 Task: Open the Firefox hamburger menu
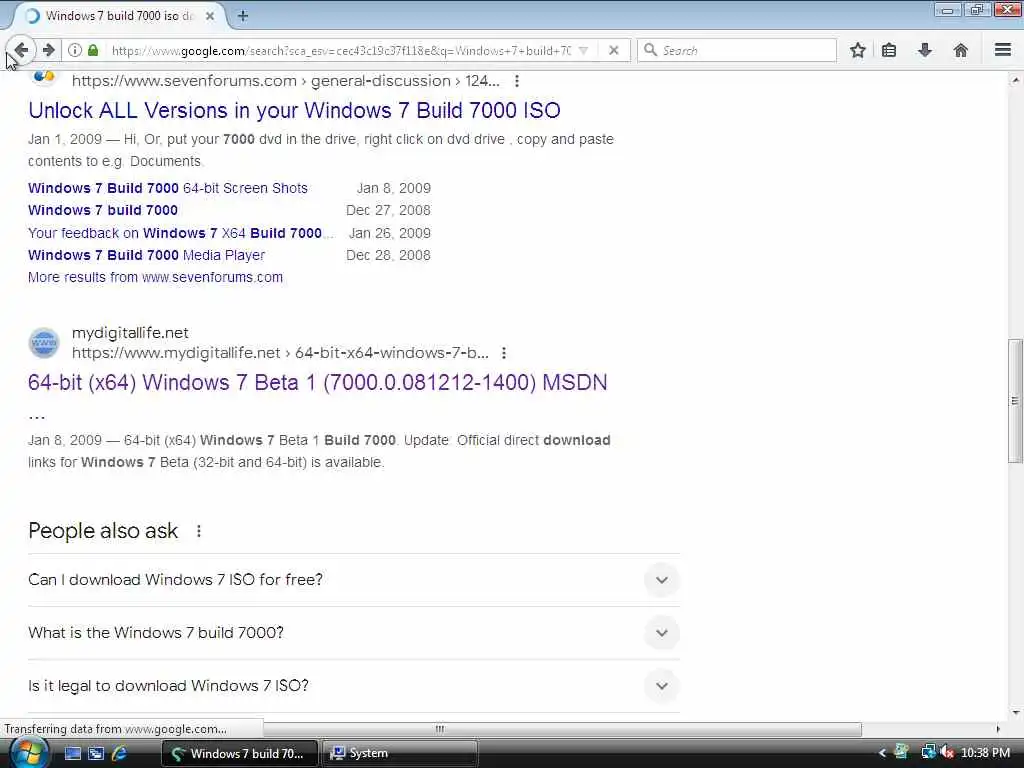point(1002,50)
